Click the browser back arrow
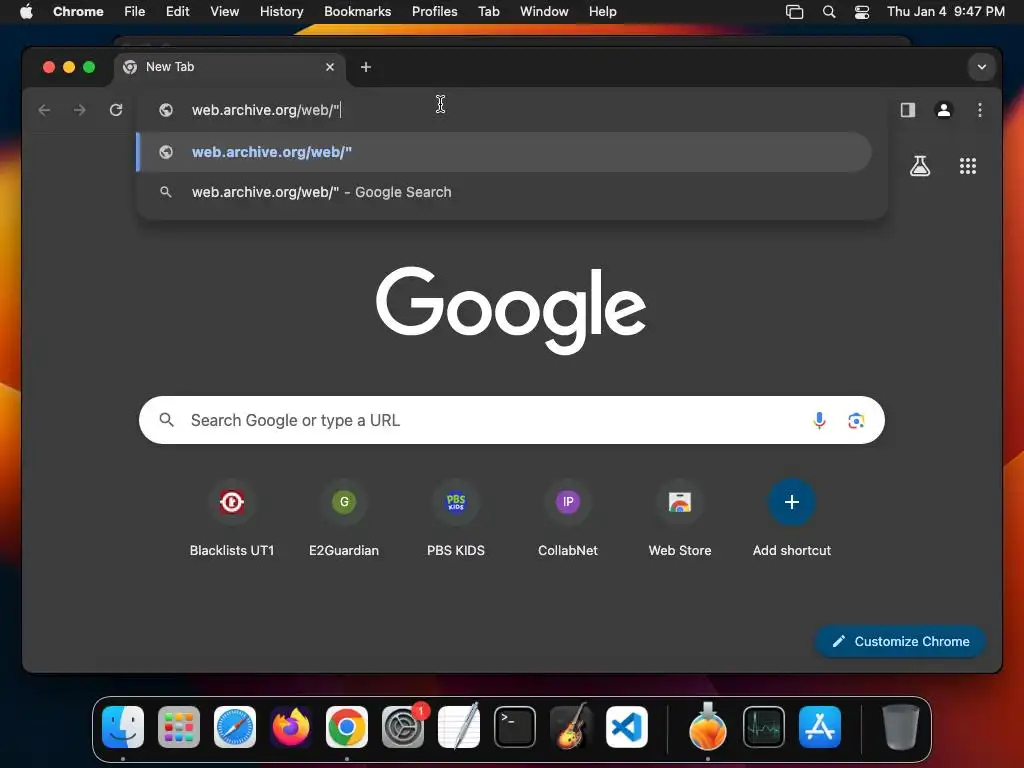 (x=44, y=110)
